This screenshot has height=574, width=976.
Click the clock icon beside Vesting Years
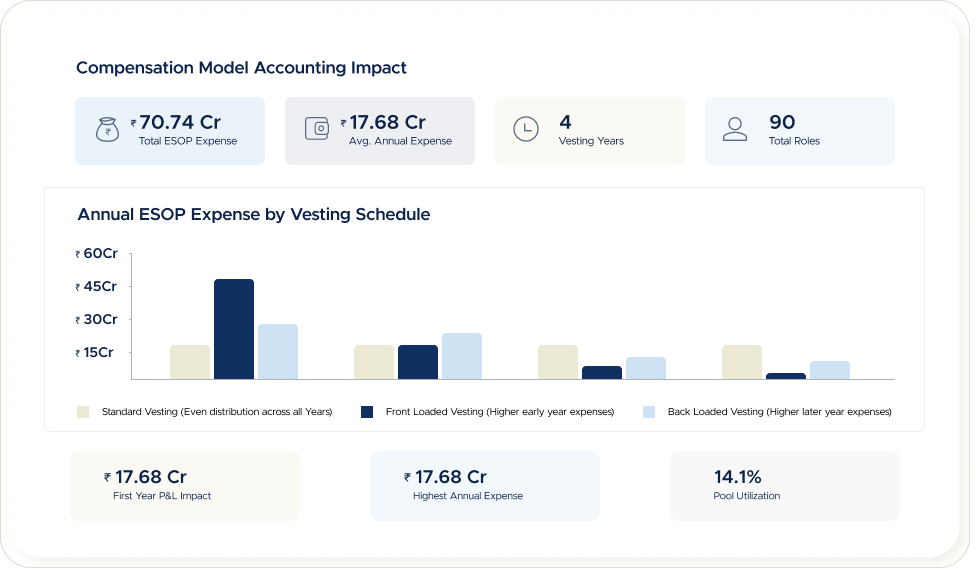pos(526,130)
